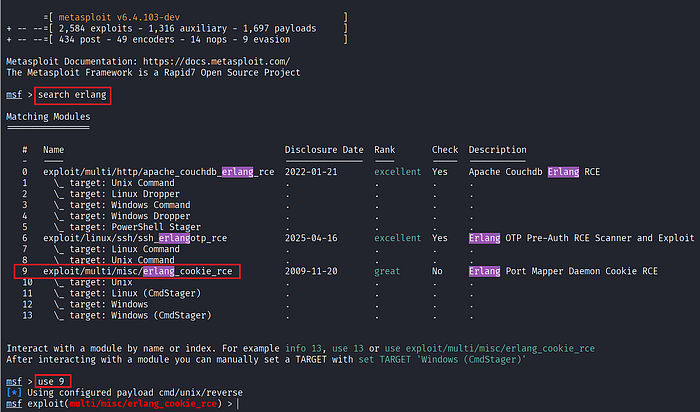Image resolution: width=700 pixels, height=412 pixels.
Task: Click the 'great' rank value
Action: coord(387,271)
